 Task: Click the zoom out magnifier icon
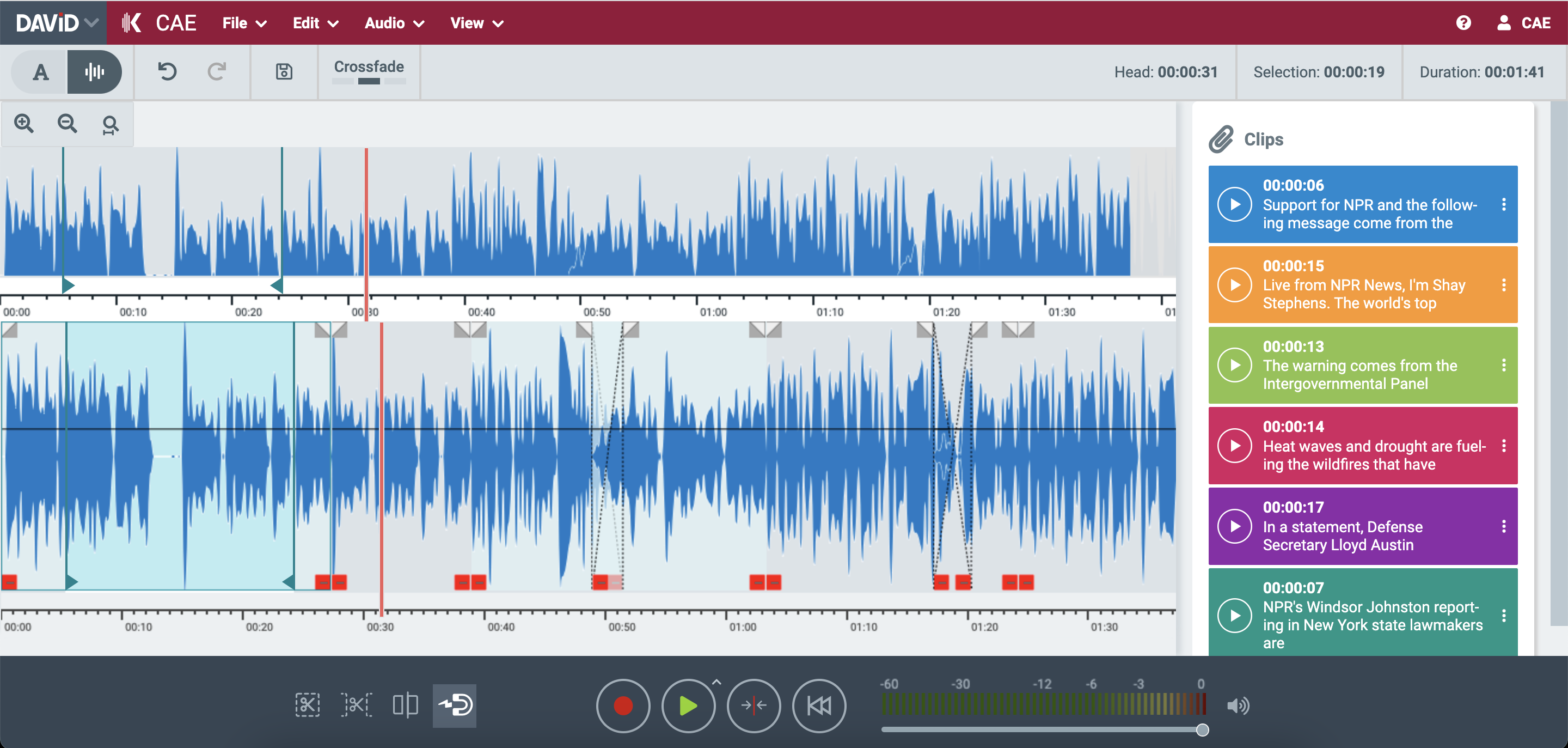[x=67, y=124]
